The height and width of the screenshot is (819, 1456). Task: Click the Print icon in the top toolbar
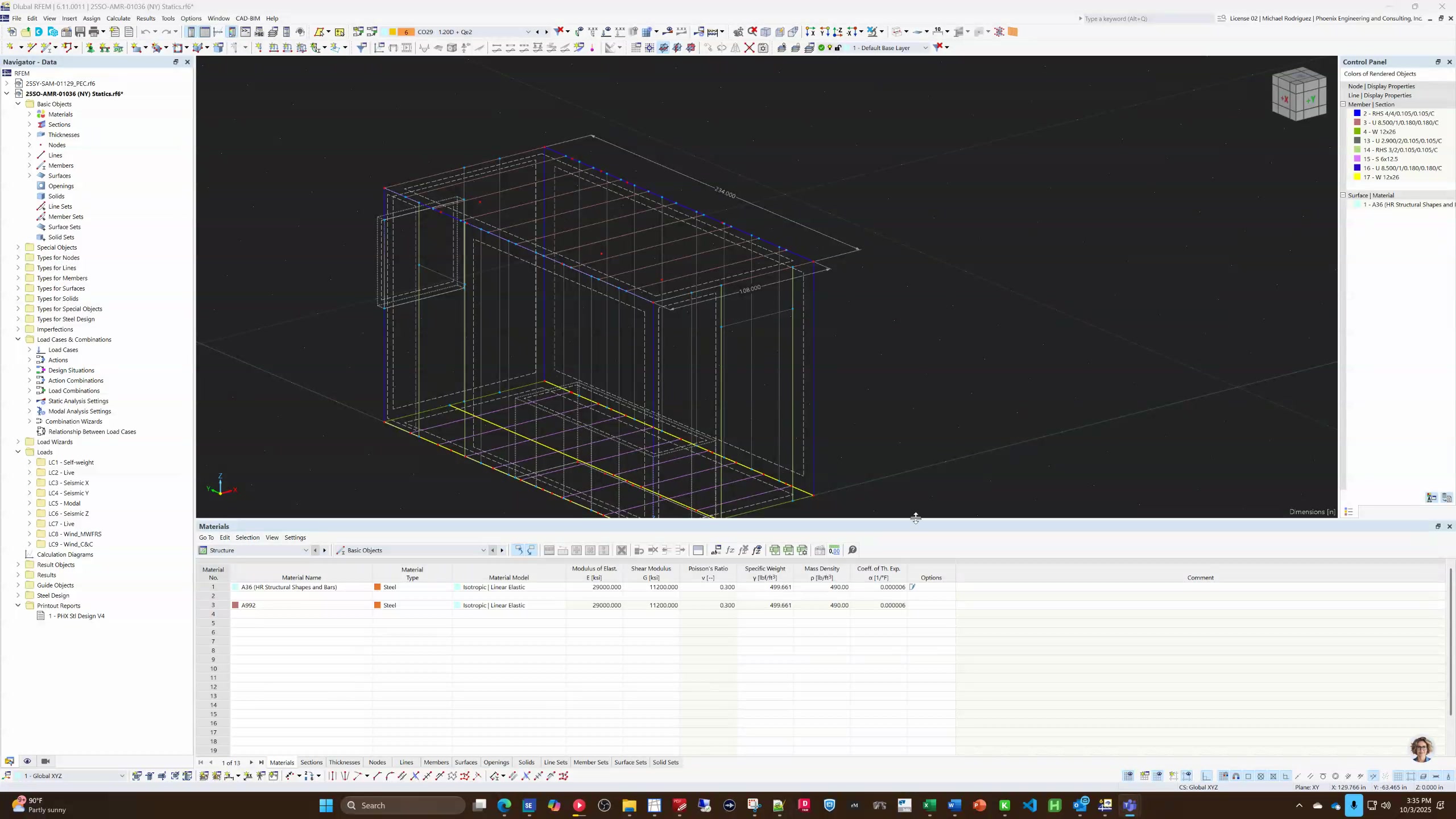pos(94,32)
